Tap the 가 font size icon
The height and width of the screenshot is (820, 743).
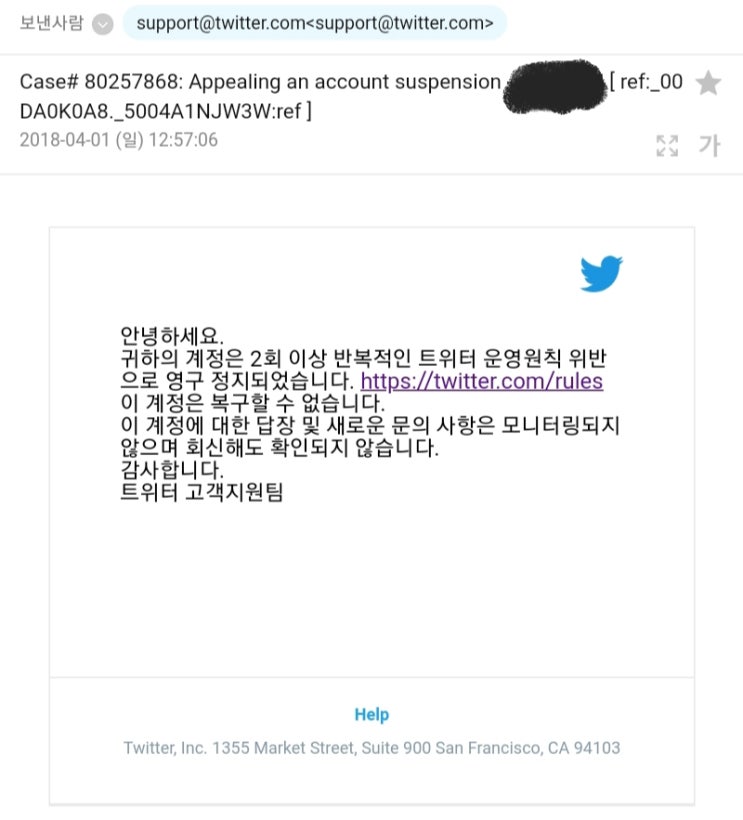[710, 145]
